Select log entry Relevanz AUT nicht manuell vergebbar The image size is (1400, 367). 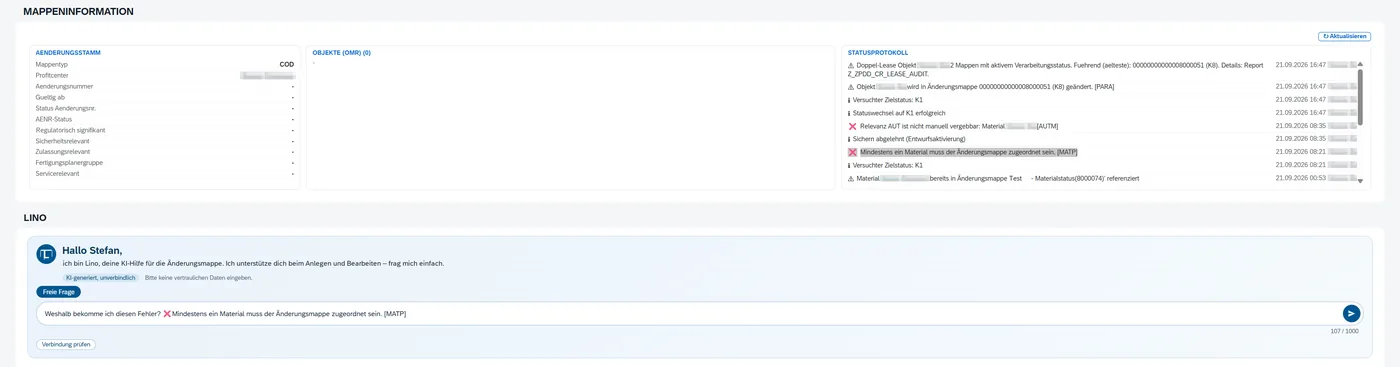tap(958, 126)
